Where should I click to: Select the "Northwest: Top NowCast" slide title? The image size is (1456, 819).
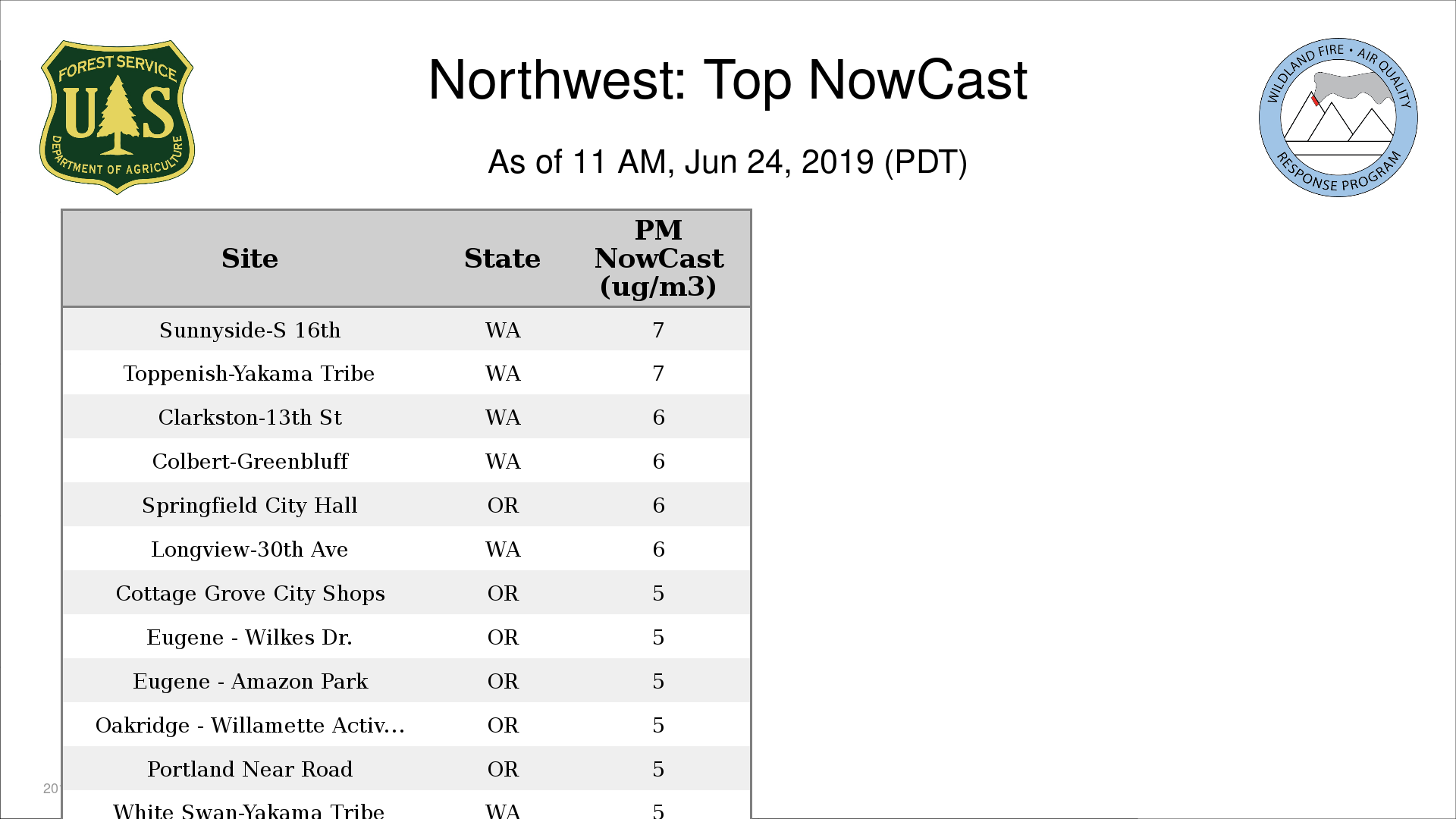tap(727, 80)
